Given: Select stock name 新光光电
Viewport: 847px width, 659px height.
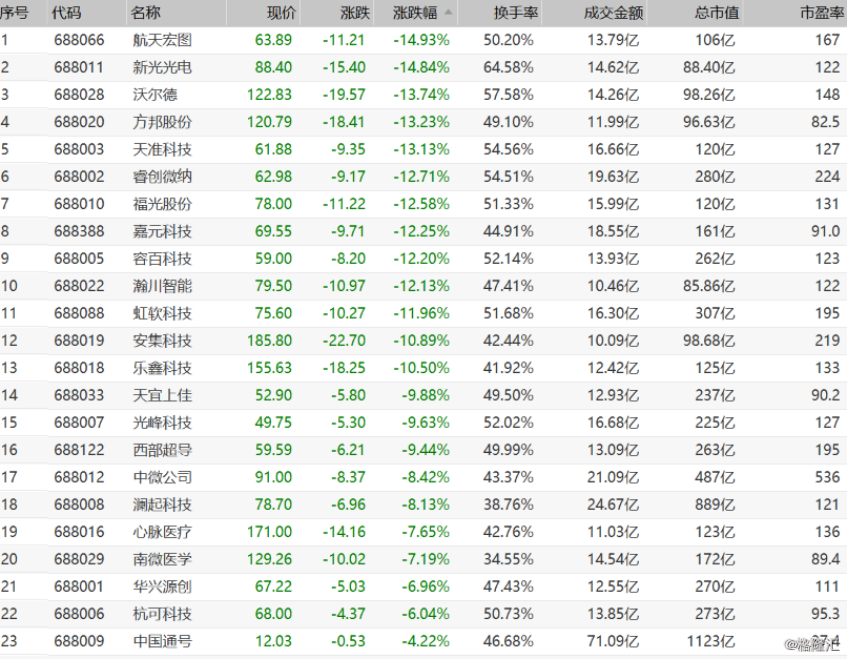Looking at the screenshot, I should point(162,68).
